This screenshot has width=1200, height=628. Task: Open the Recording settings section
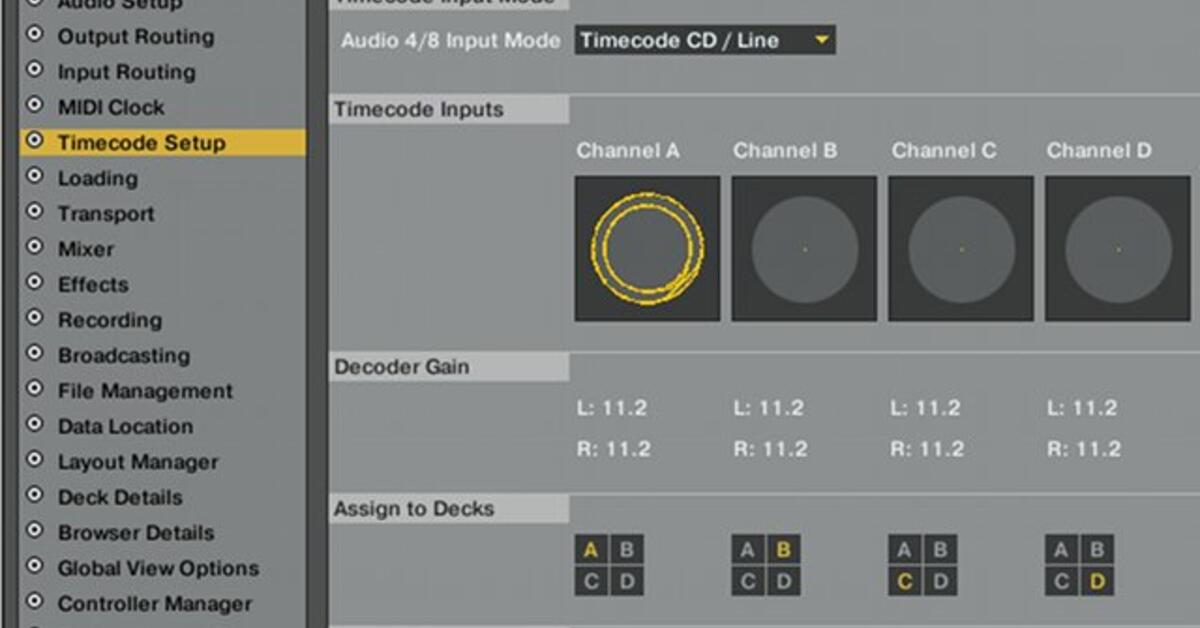110,320
